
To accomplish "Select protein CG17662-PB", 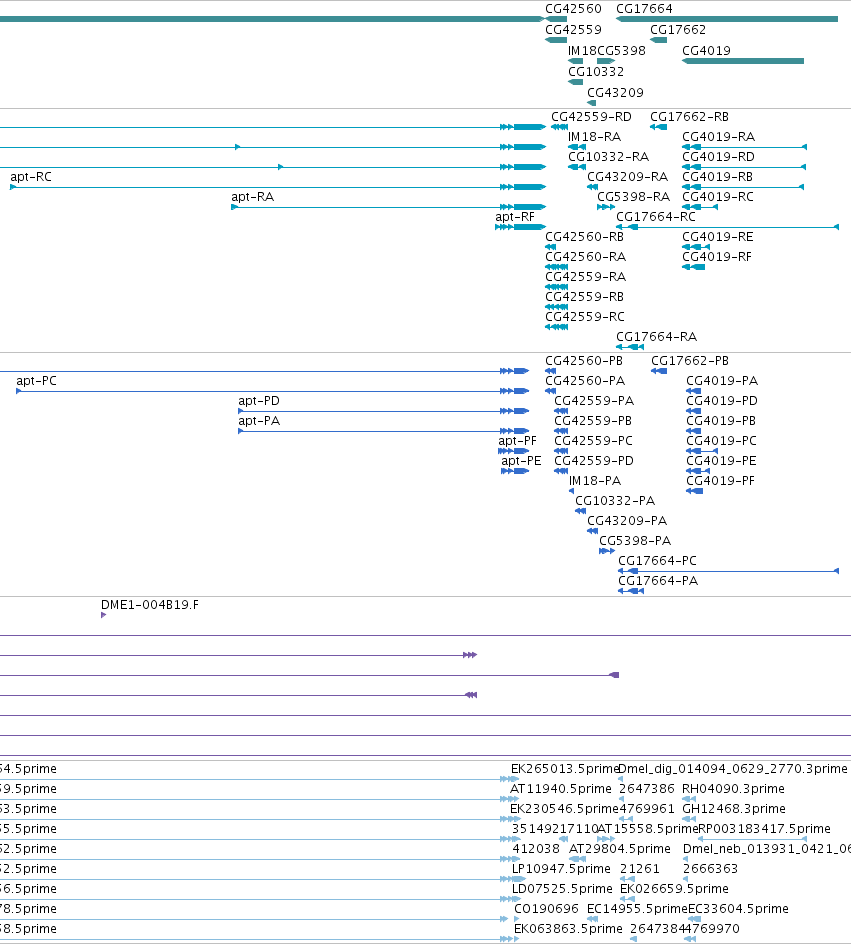I will (x=690, y=361).
